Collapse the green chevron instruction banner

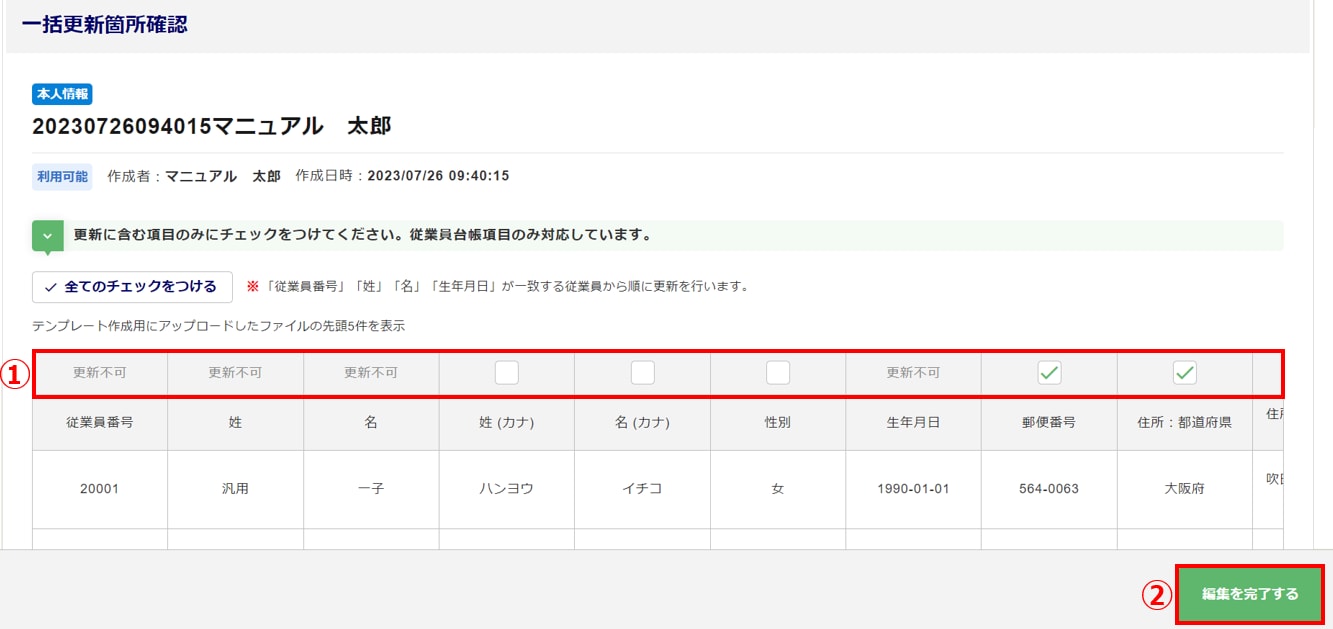click(x=47, y=236)
